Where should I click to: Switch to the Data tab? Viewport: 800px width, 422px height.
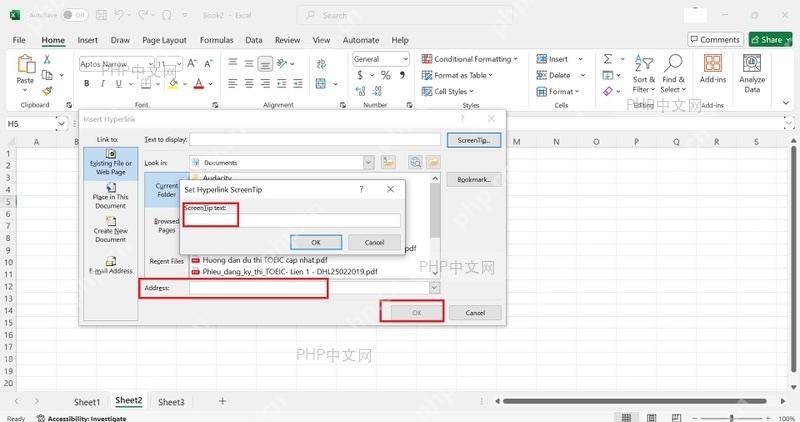(x=254, y=40)
